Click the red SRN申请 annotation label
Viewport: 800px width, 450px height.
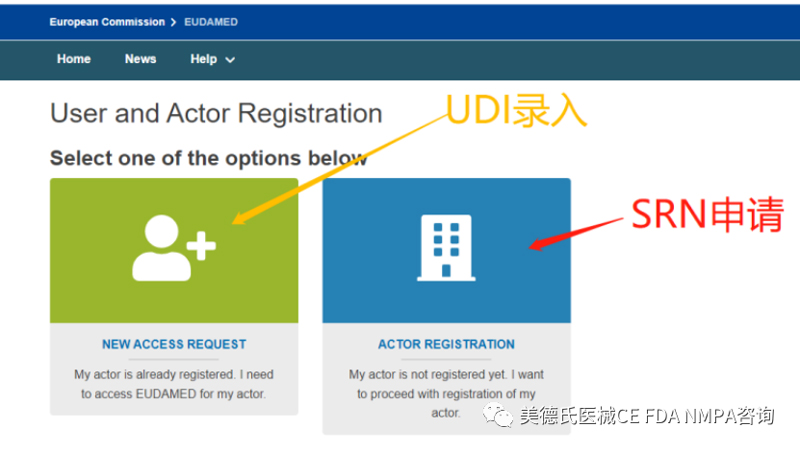tap(705, 214)
